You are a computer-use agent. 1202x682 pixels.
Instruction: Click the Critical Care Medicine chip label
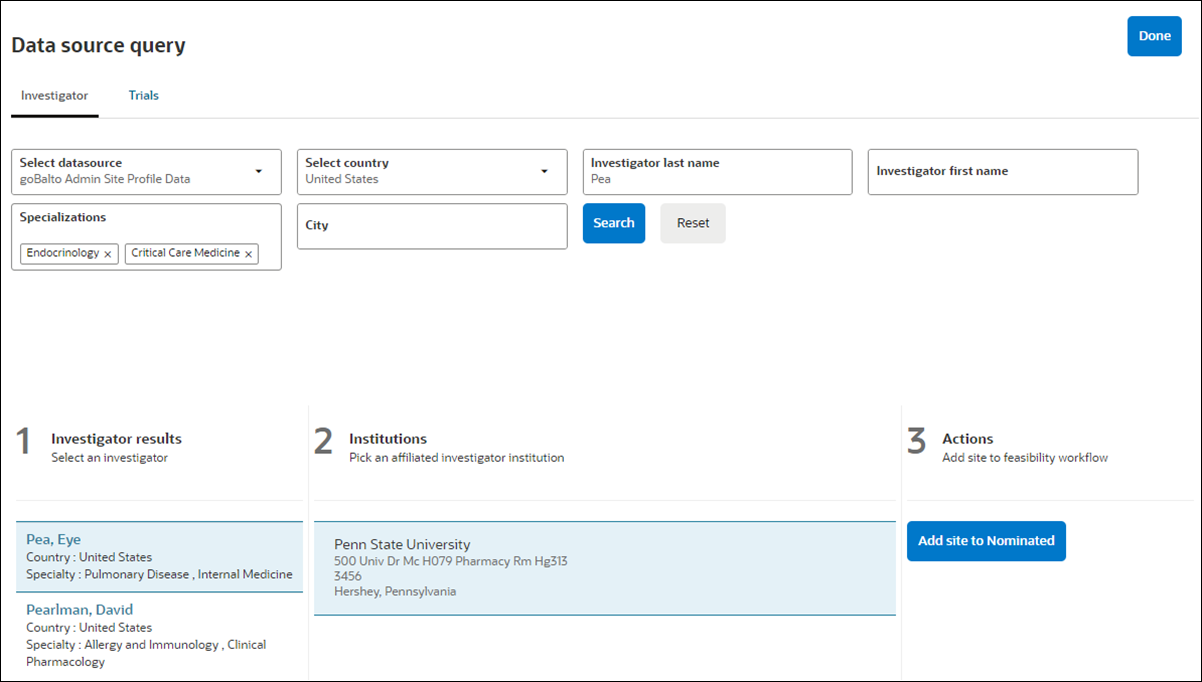186,253
